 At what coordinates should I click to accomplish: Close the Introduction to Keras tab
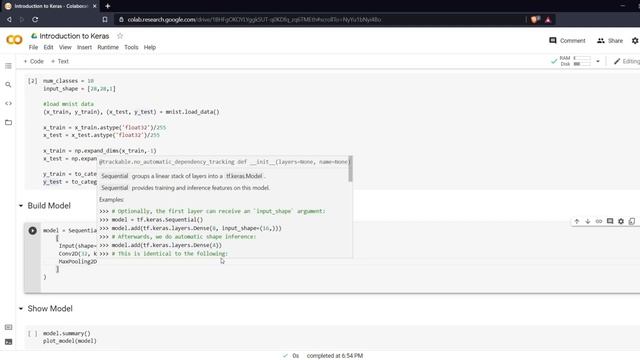tap(95, 6)
